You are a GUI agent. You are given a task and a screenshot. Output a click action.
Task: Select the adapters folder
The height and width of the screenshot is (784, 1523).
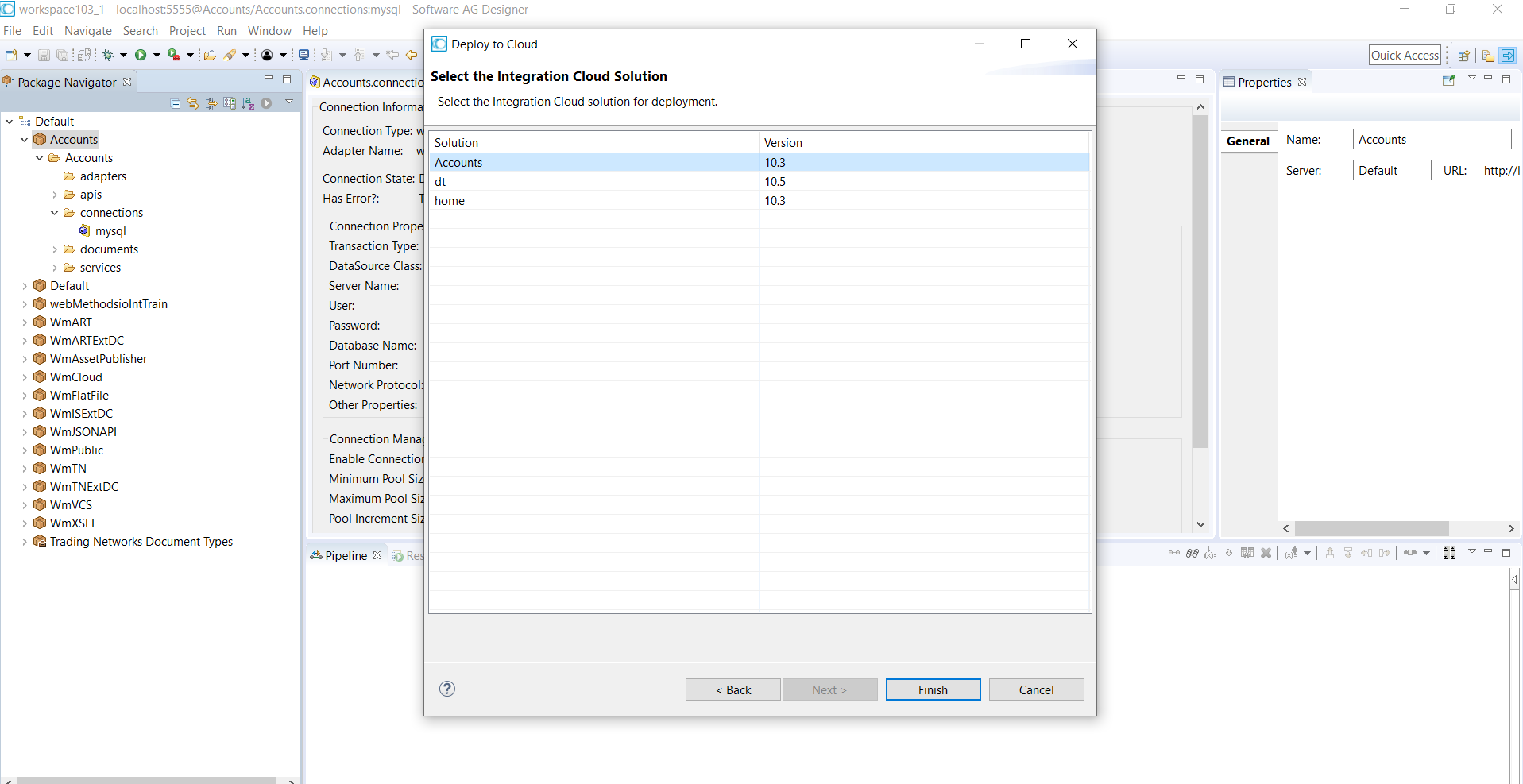[102, 176]
